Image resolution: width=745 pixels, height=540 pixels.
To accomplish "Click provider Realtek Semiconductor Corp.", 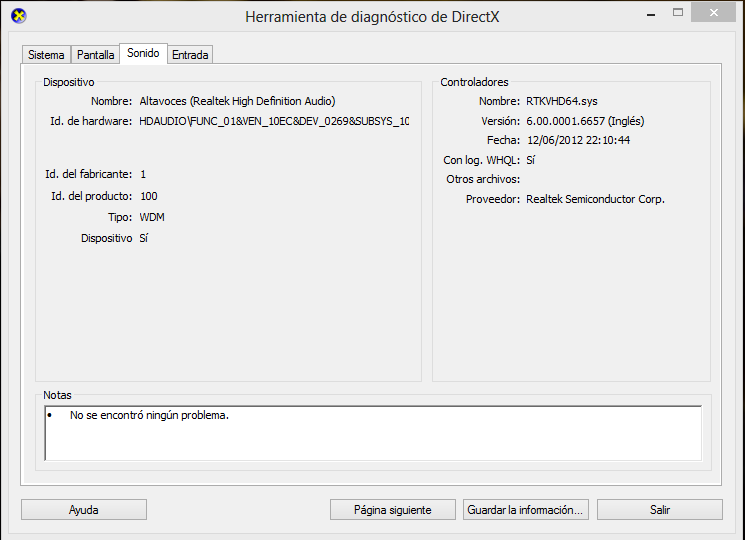I will 595,199.
